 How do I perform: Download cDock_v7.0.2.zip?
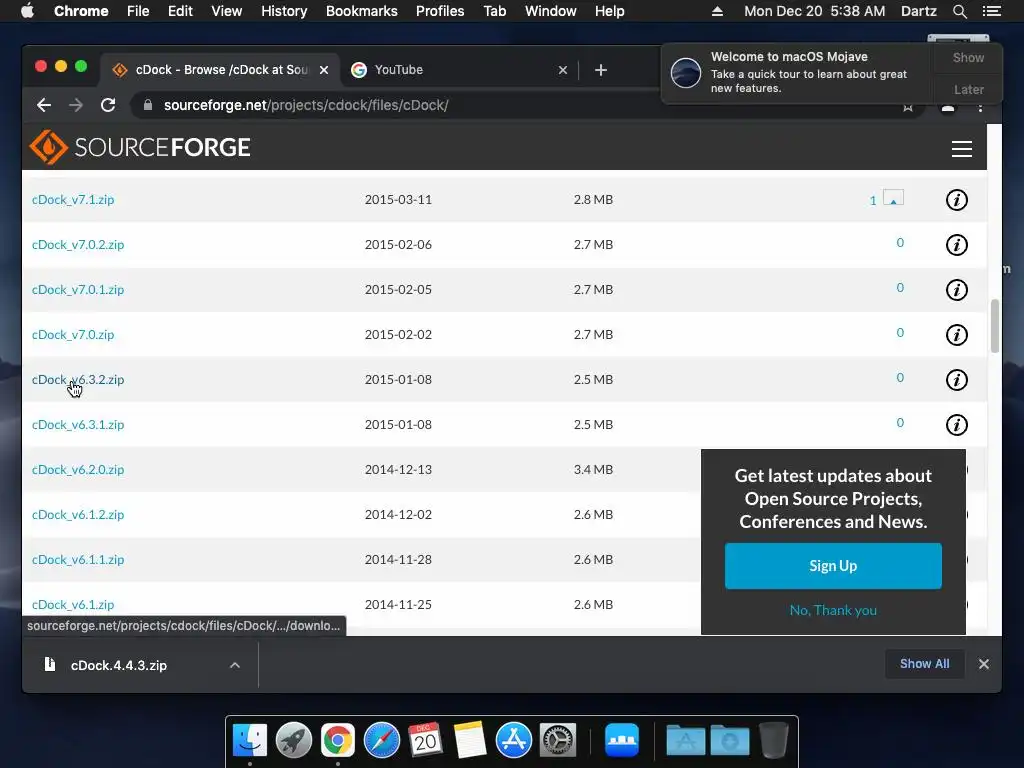[x=78, y=245]
